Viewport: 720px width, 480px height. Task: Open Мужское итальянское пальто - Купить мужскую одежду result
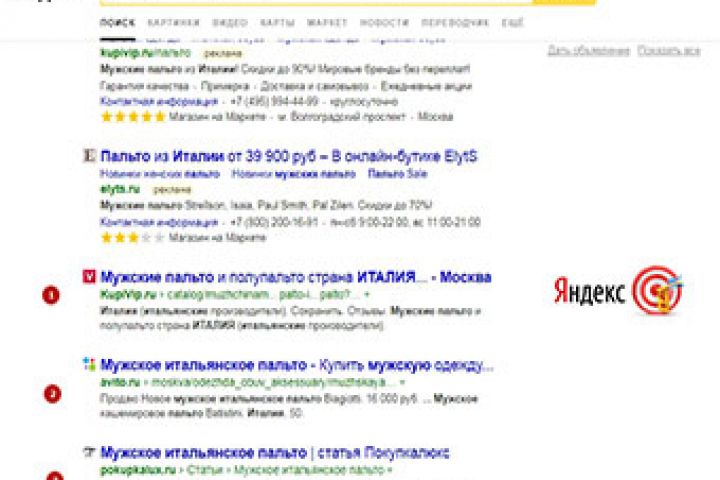coord(297,365)
